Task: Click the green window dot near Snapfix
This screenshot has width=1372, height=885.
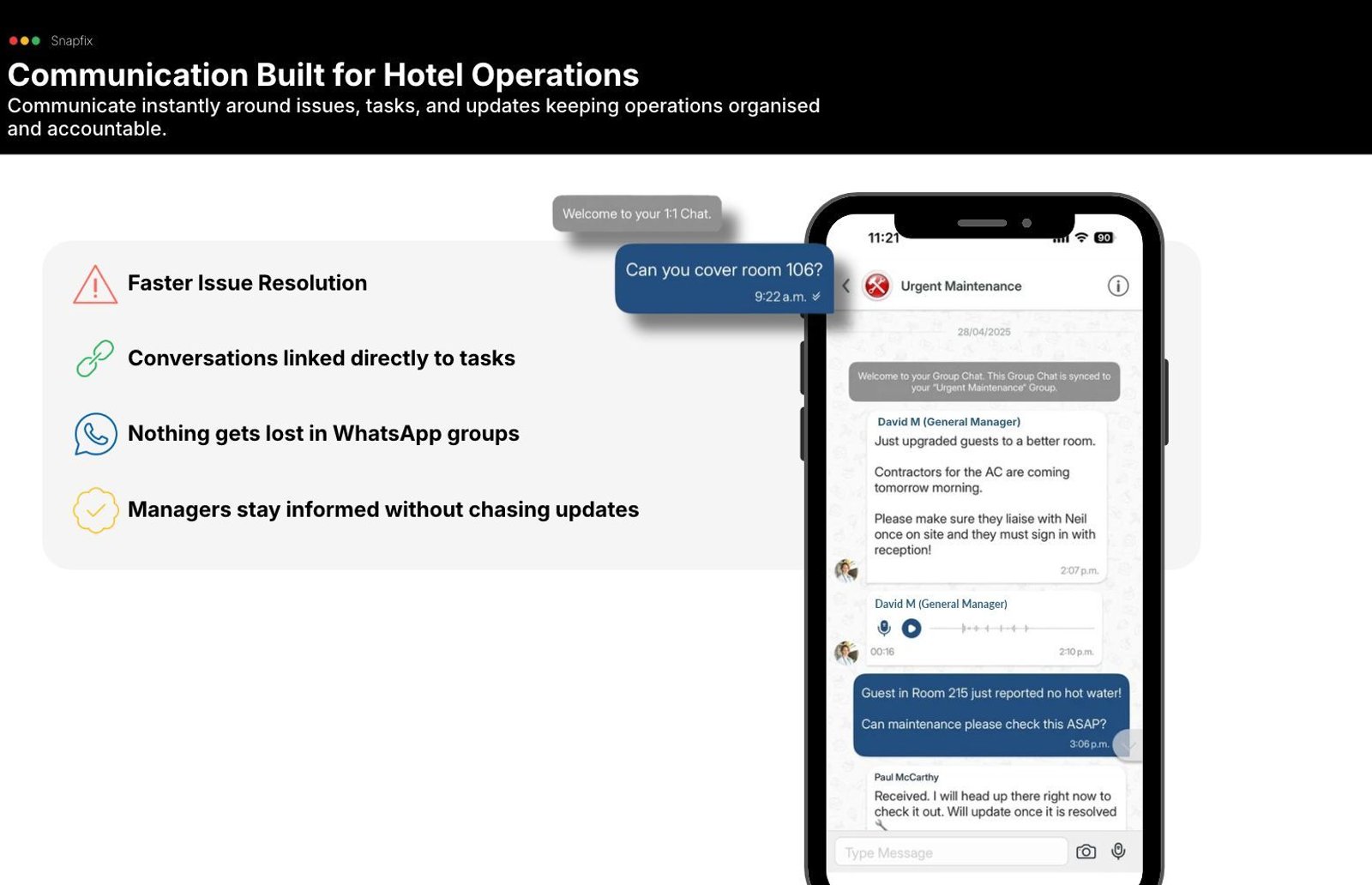Action: [x=36, y=40]
